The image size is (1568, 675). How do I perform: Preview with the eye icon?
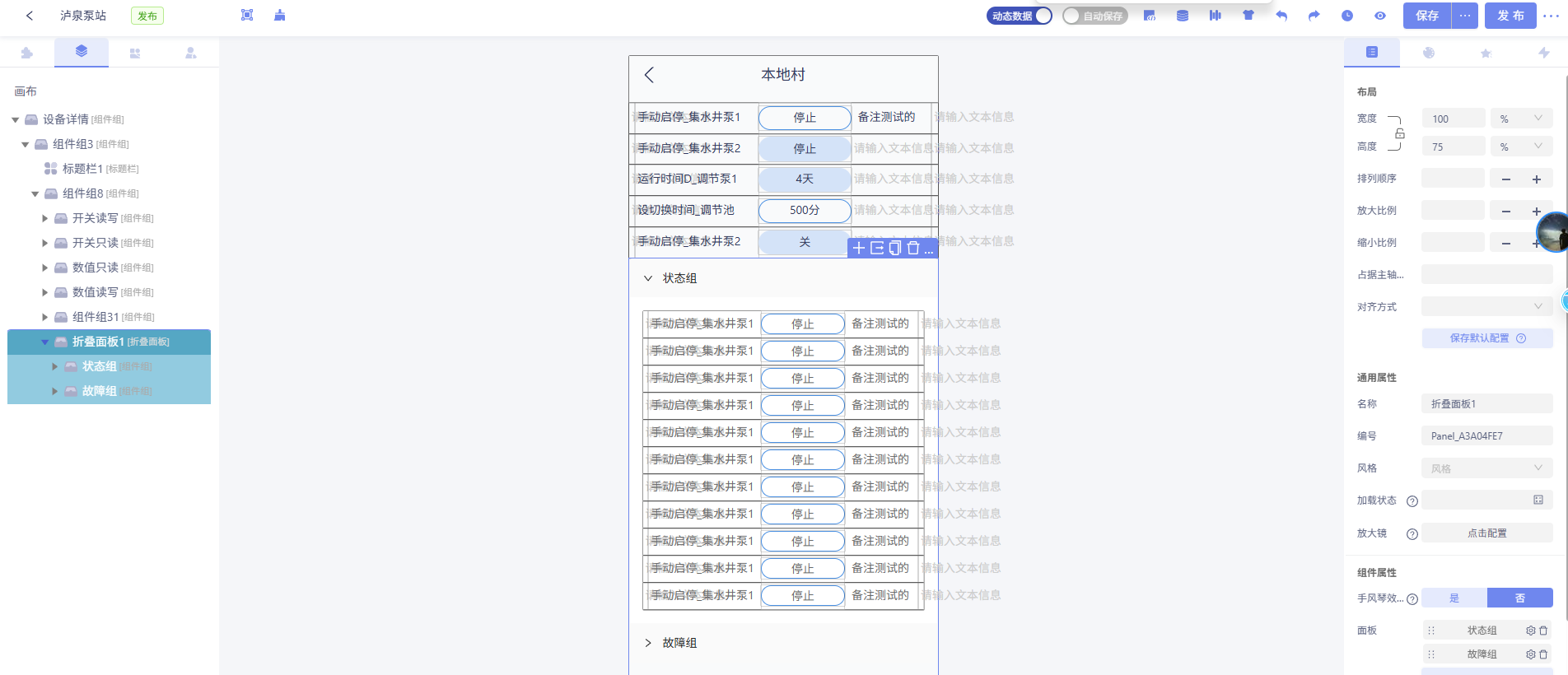(1380, 16)
